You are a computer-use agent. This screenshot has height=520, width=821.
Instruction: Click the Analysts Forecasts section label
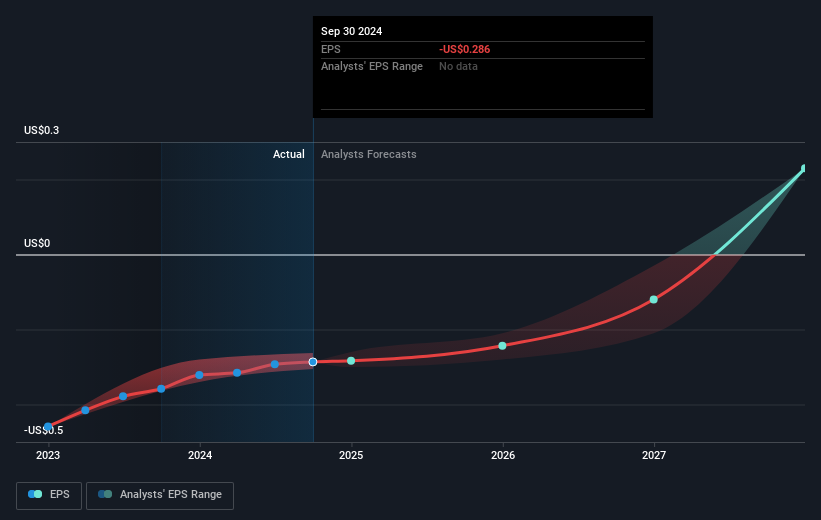click(369, 154)
